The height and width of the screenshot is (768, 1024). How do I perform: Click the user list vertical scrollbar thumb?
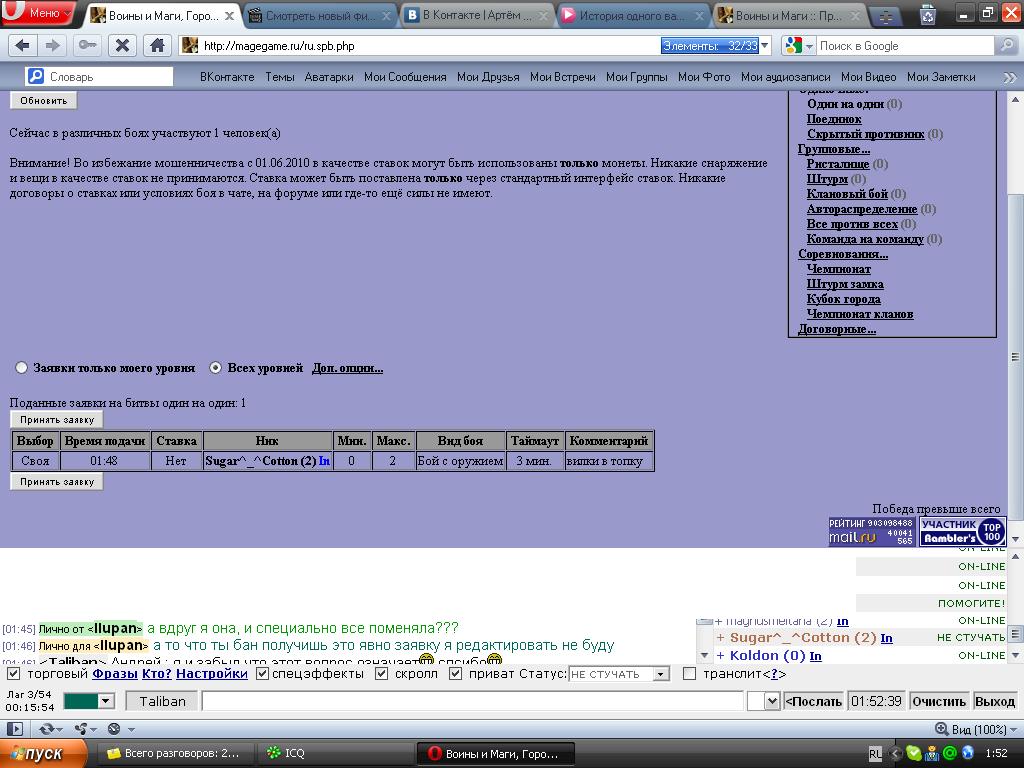(1015, 633)
